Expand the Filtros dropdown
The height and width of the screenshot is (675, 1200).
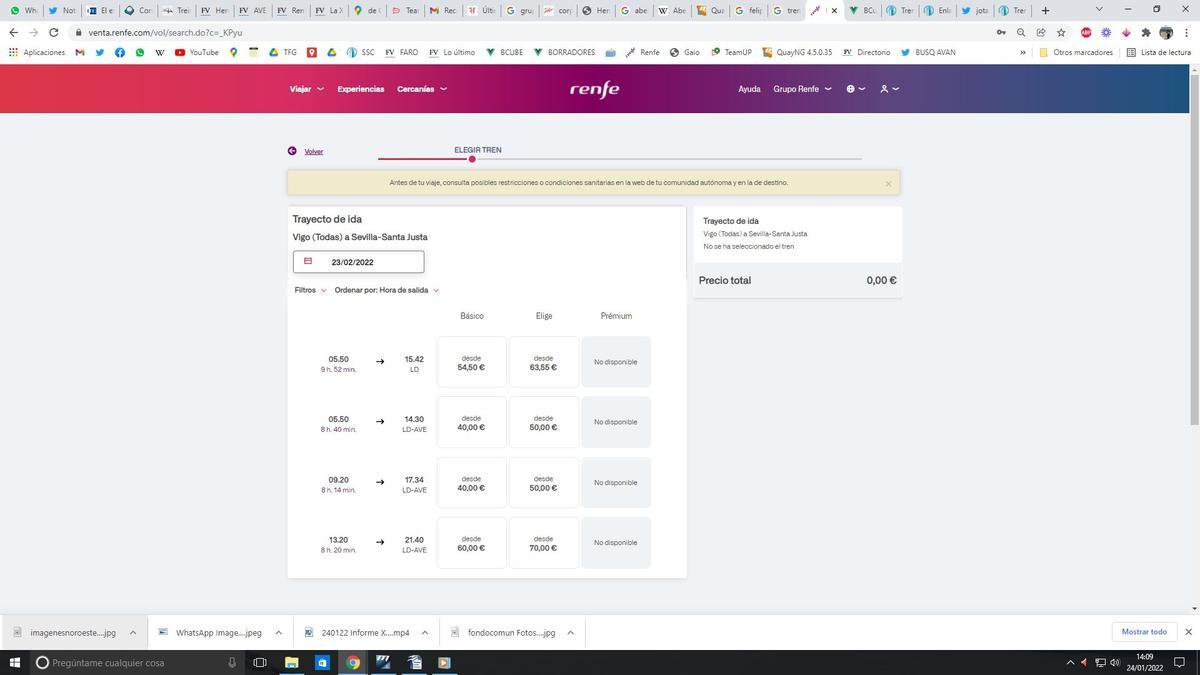tap(309, 290)
